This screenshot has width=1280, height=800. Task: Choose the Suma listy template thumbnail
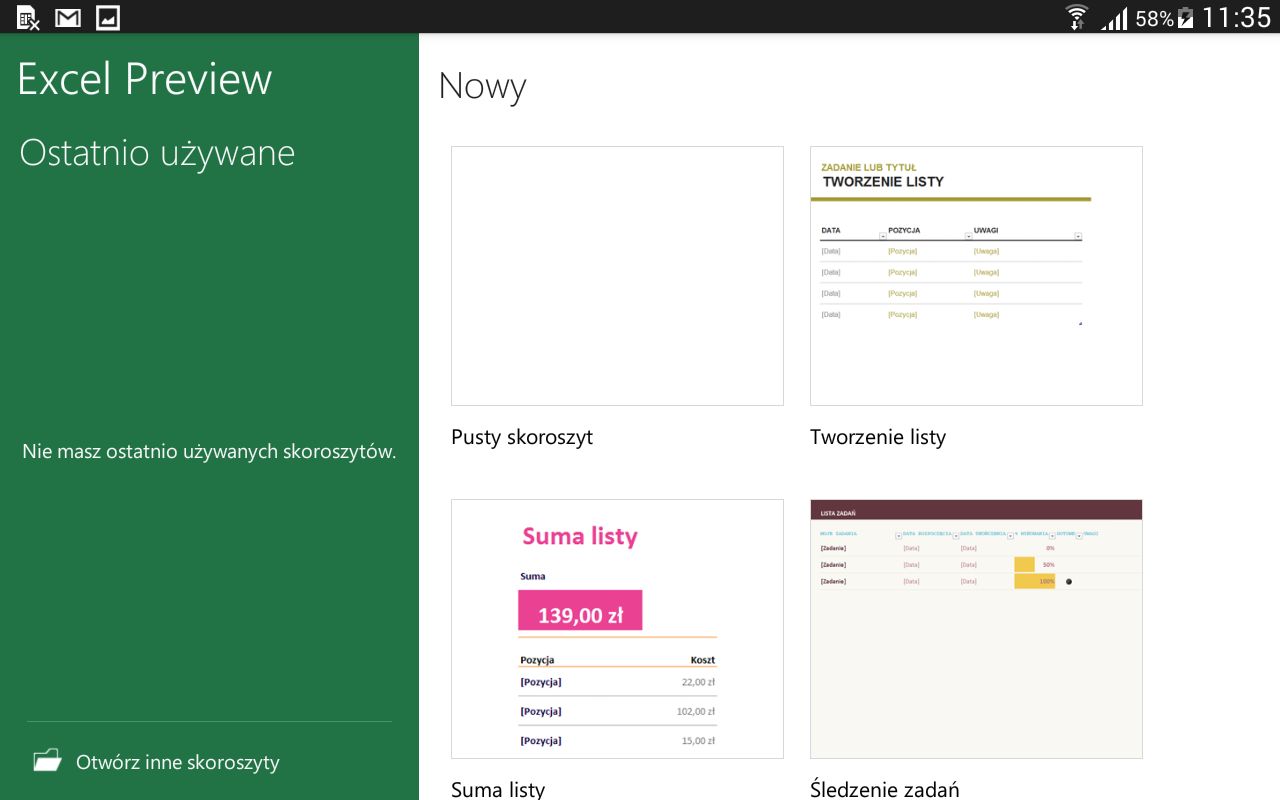617,629
